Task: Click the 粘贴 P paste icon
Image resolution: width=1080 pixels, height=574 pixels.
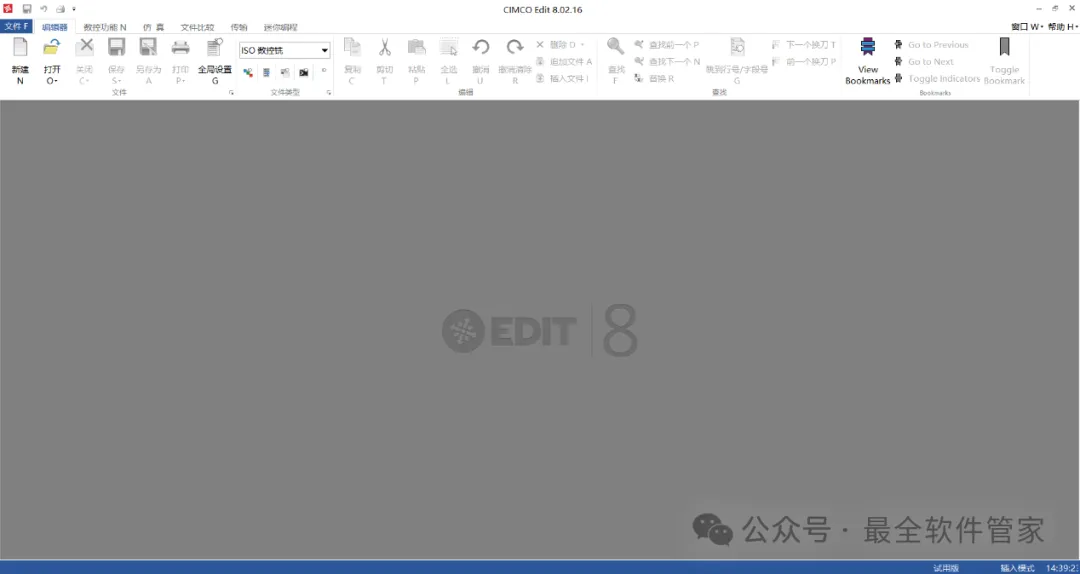Action: [x=416, y=48]
